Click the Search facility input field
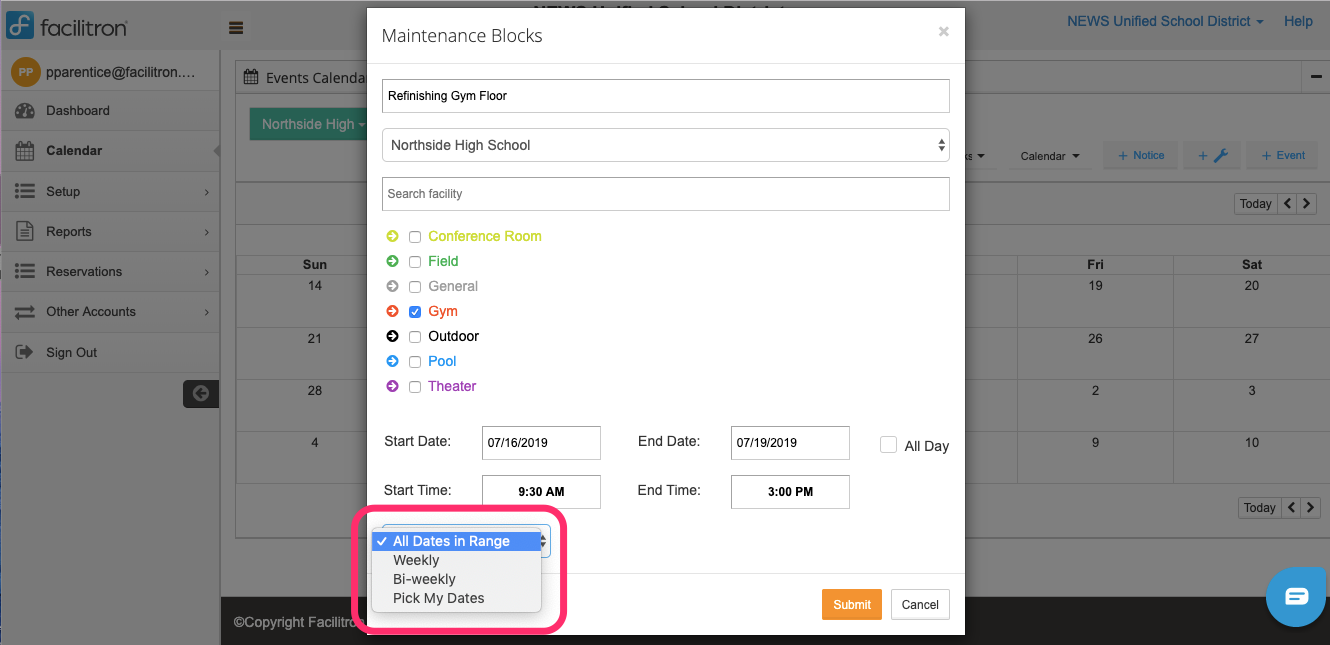 [665, 194]
